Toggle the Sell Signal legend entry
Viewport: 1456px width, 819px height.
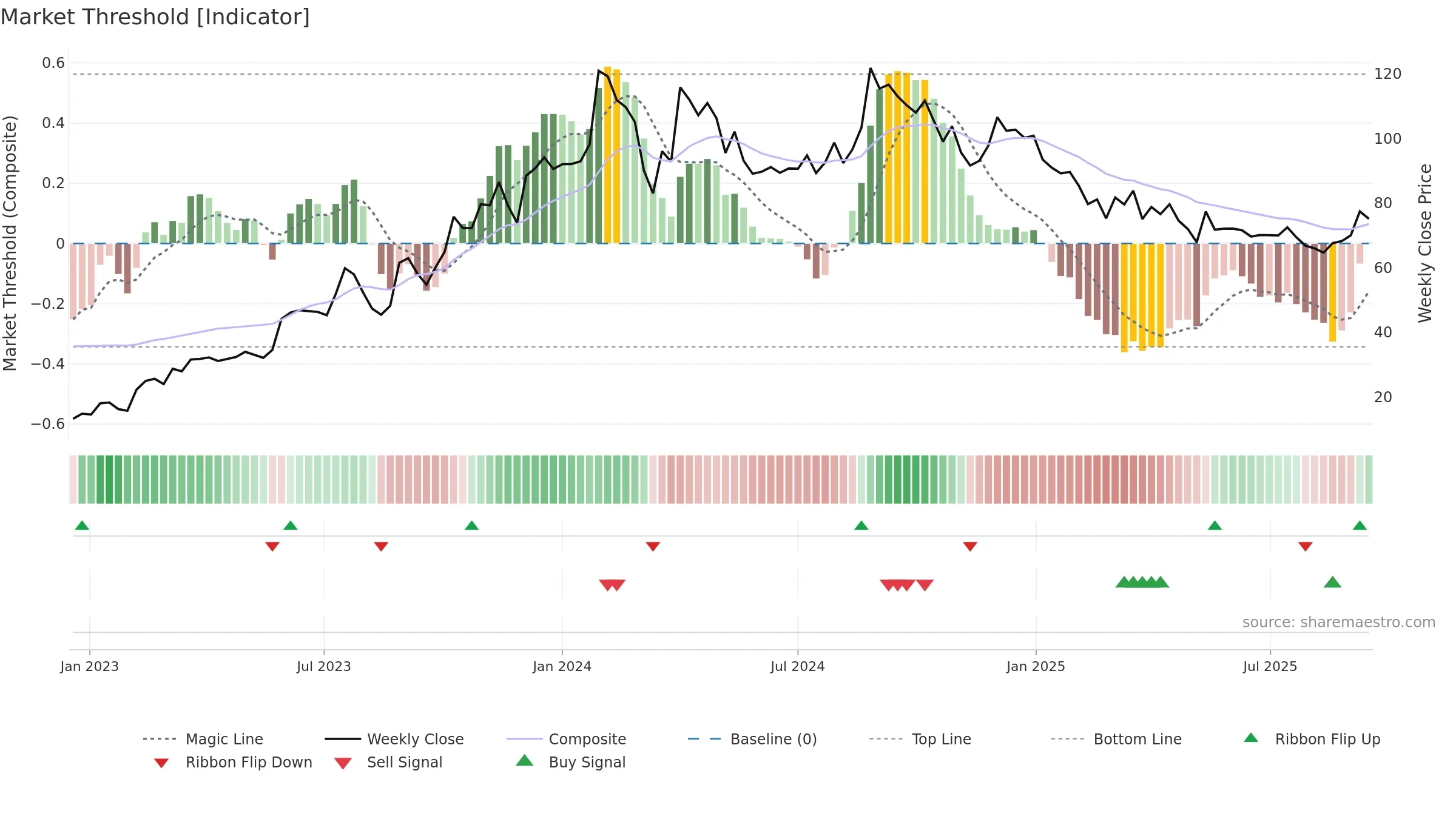(388, 762)
